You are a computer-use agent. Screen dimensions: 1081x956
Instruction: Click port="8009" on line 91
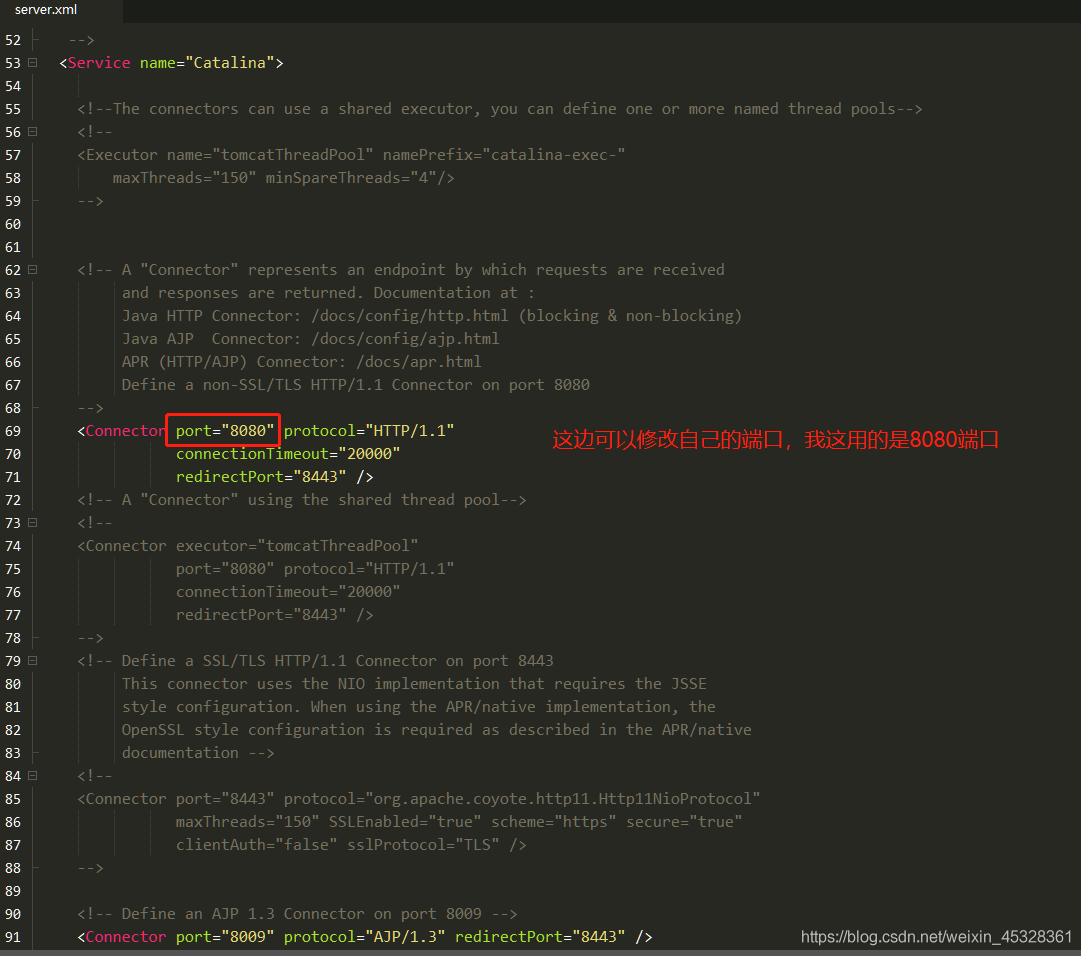[x=225, y=937]
